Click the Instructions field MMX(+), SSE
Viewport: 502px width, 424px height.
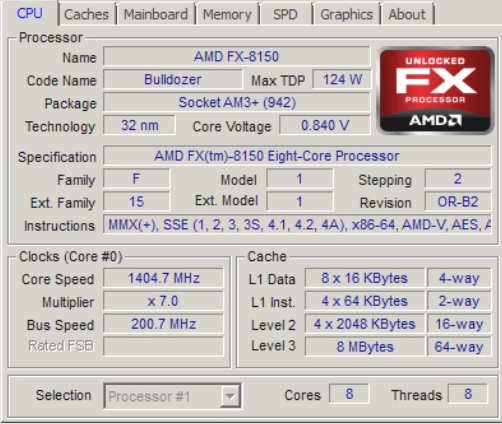(297, 225)
